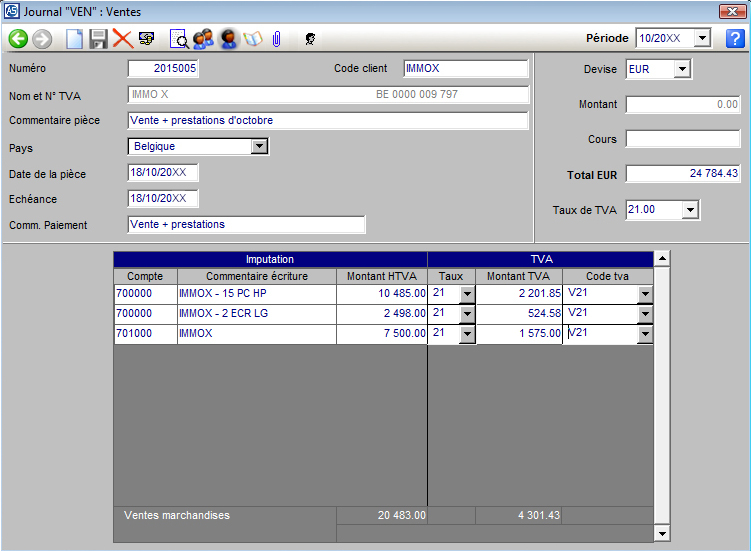Click the red X delete icon
Screen dimensions: 751x551
122,39
